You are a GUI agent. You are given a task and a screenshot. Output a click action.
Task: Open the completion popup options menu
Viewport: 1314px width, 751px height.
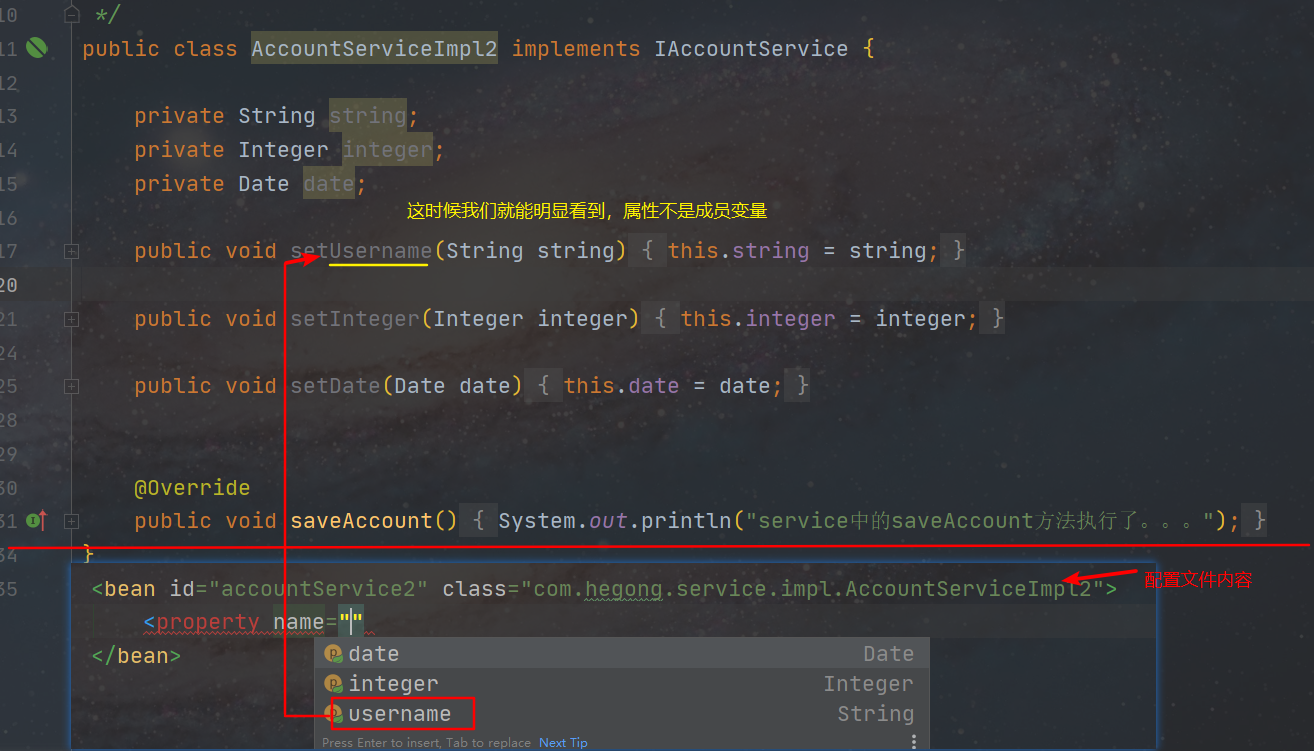tap(913, 742)
